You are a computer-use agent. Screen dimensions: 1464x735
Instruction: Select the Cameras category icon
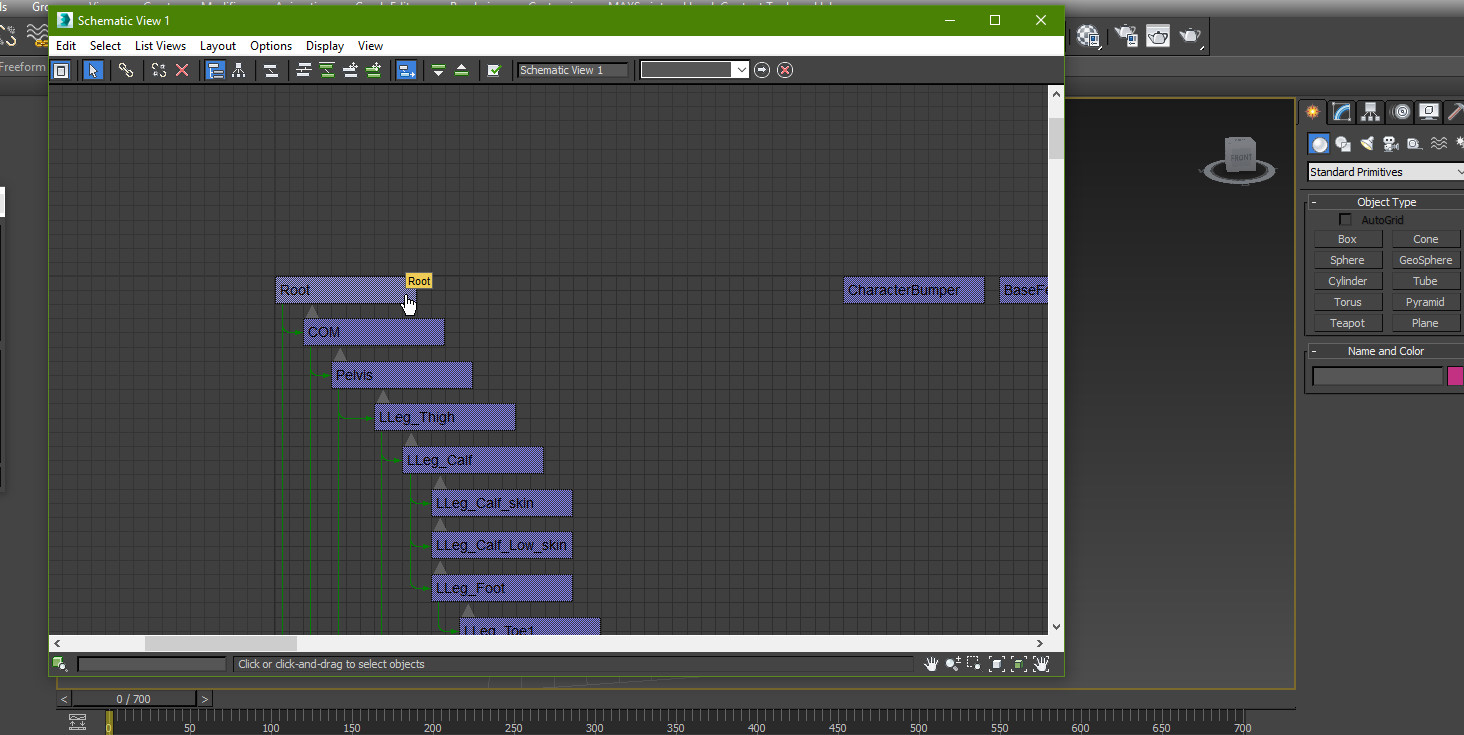pyautogui.click(x=1391, y=144)
